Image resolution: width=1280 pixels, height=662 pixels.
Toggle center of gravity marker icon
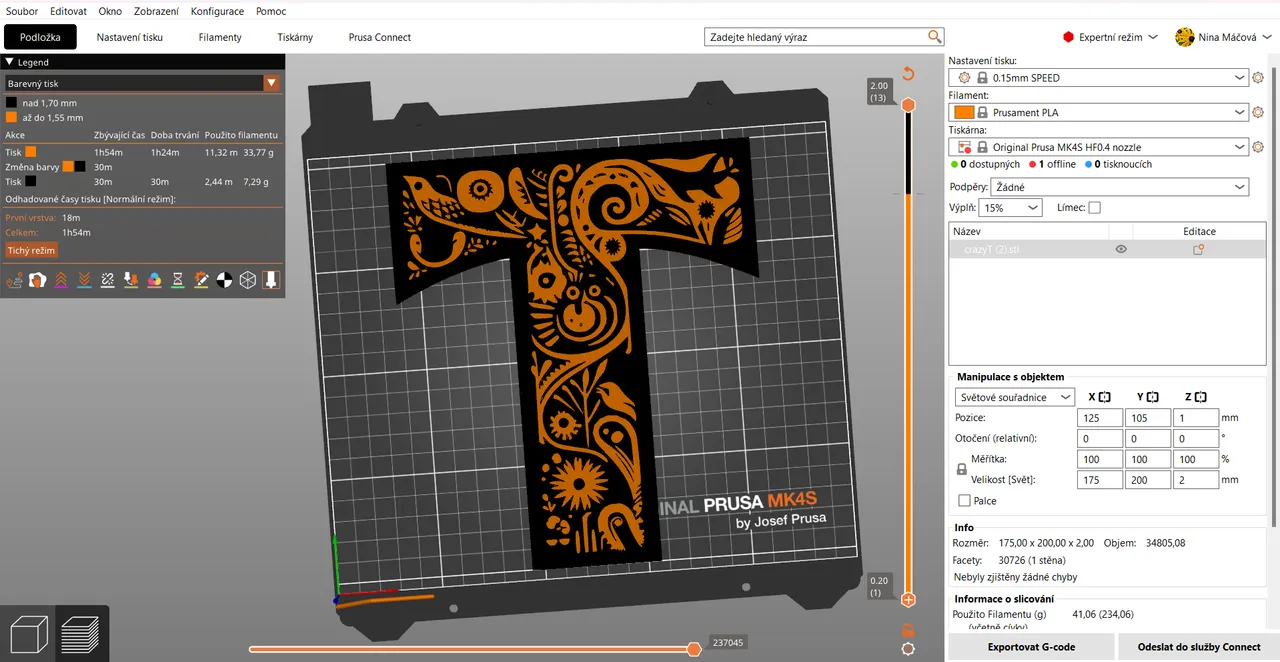(224, 280)
